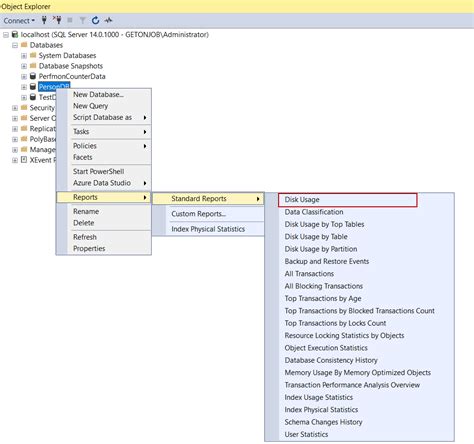Expand the Security folder node
This screenshot has width=474, height=444.
point(15,108)
